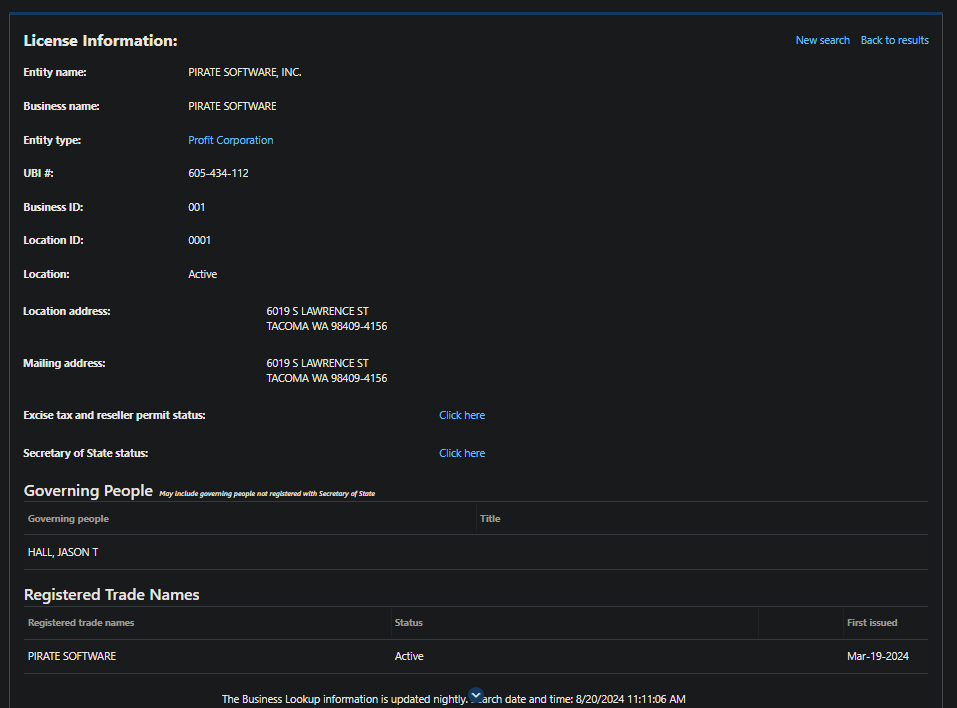957x708 pixels.
Task: Click entity name PIRATE SOFTWARE, INC.
Action: coord(245,72)
